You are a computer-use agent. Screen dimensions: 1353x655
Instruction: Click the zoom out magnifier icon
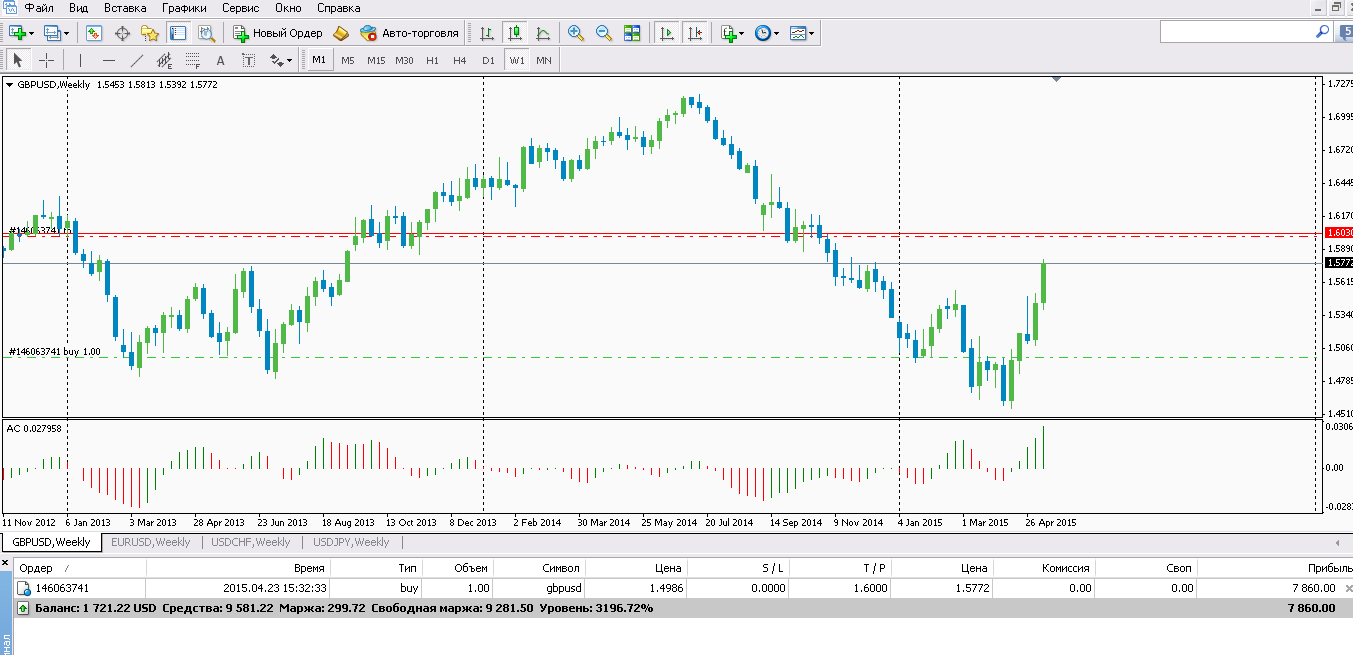coord(604,33)
